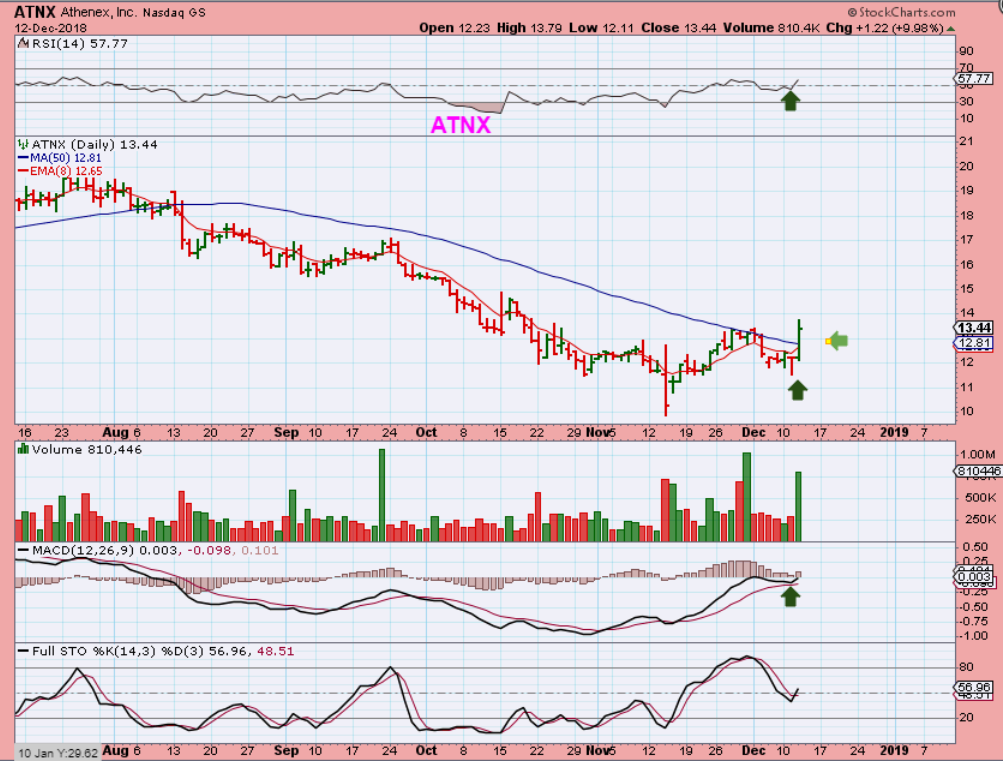
Task: Click the candlestick icon before ATNX (Daily)
Action: (x=23, y=144)
